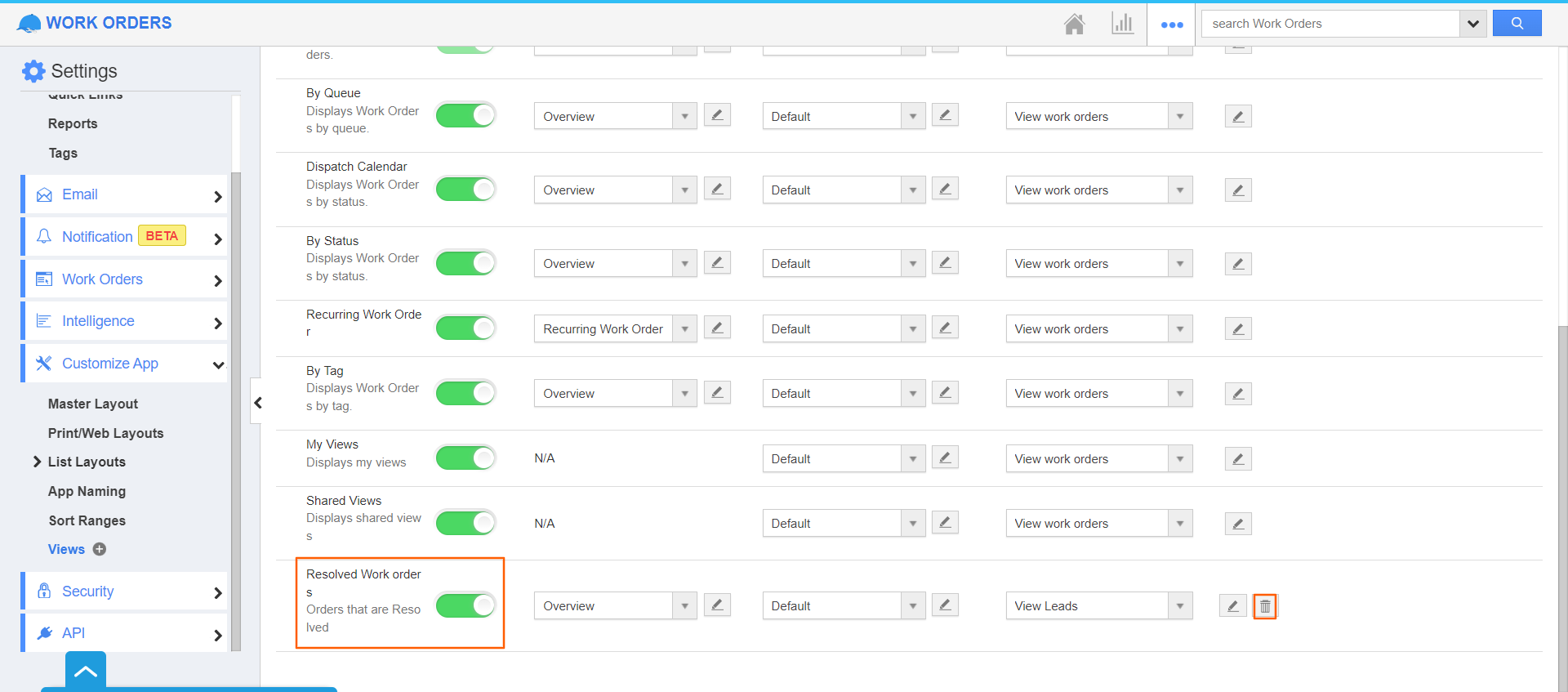Open the Security settings section
1568x692 pixels.
point(124,592)
